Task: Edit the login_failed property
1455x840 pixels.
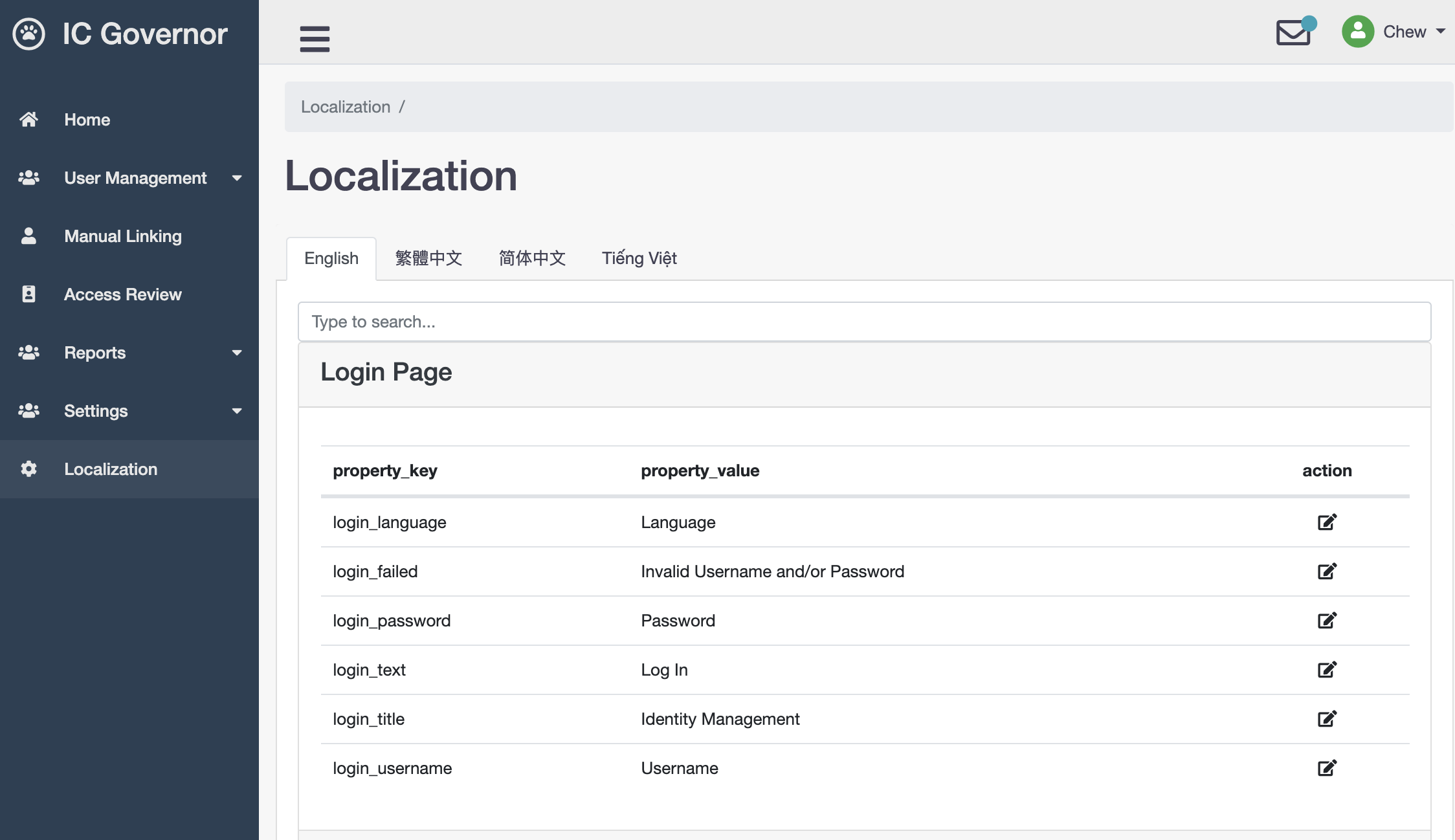Action: point(1327,571)
